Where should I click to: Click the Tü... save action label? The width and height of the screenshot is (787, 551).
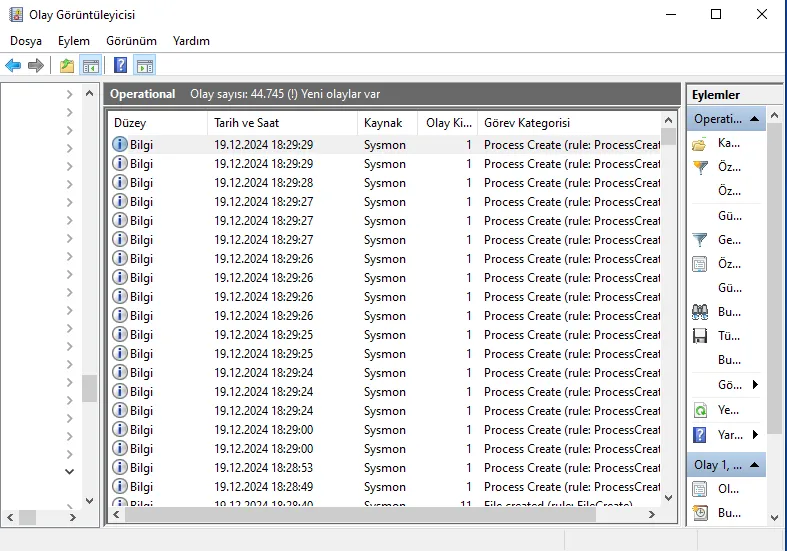click(728, 336)
